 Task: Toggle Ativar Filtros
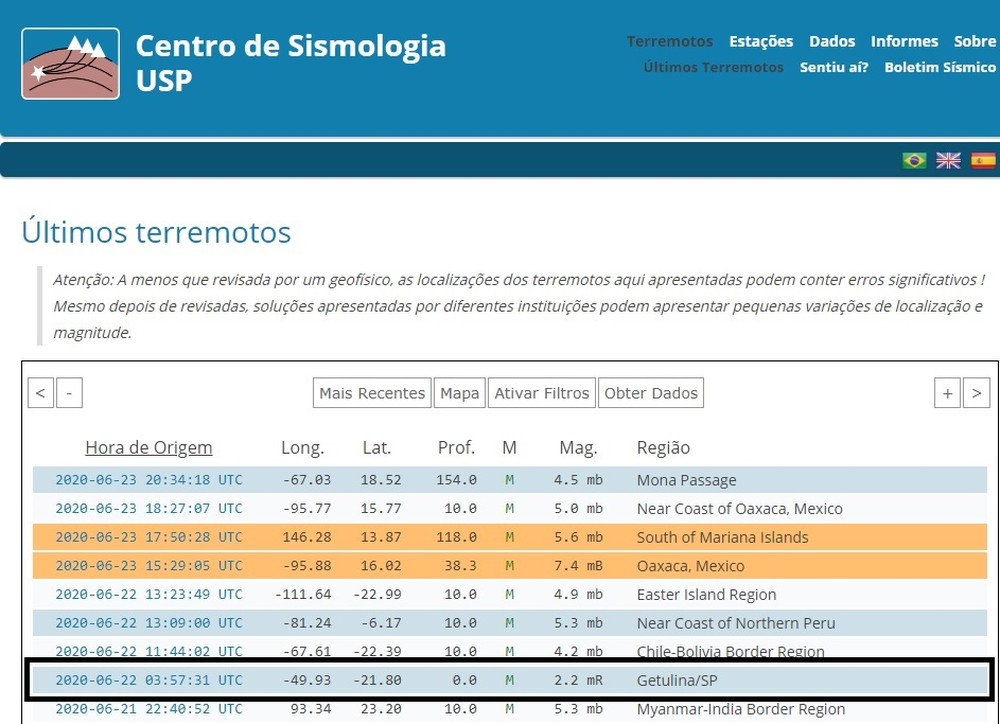[541, 393]
